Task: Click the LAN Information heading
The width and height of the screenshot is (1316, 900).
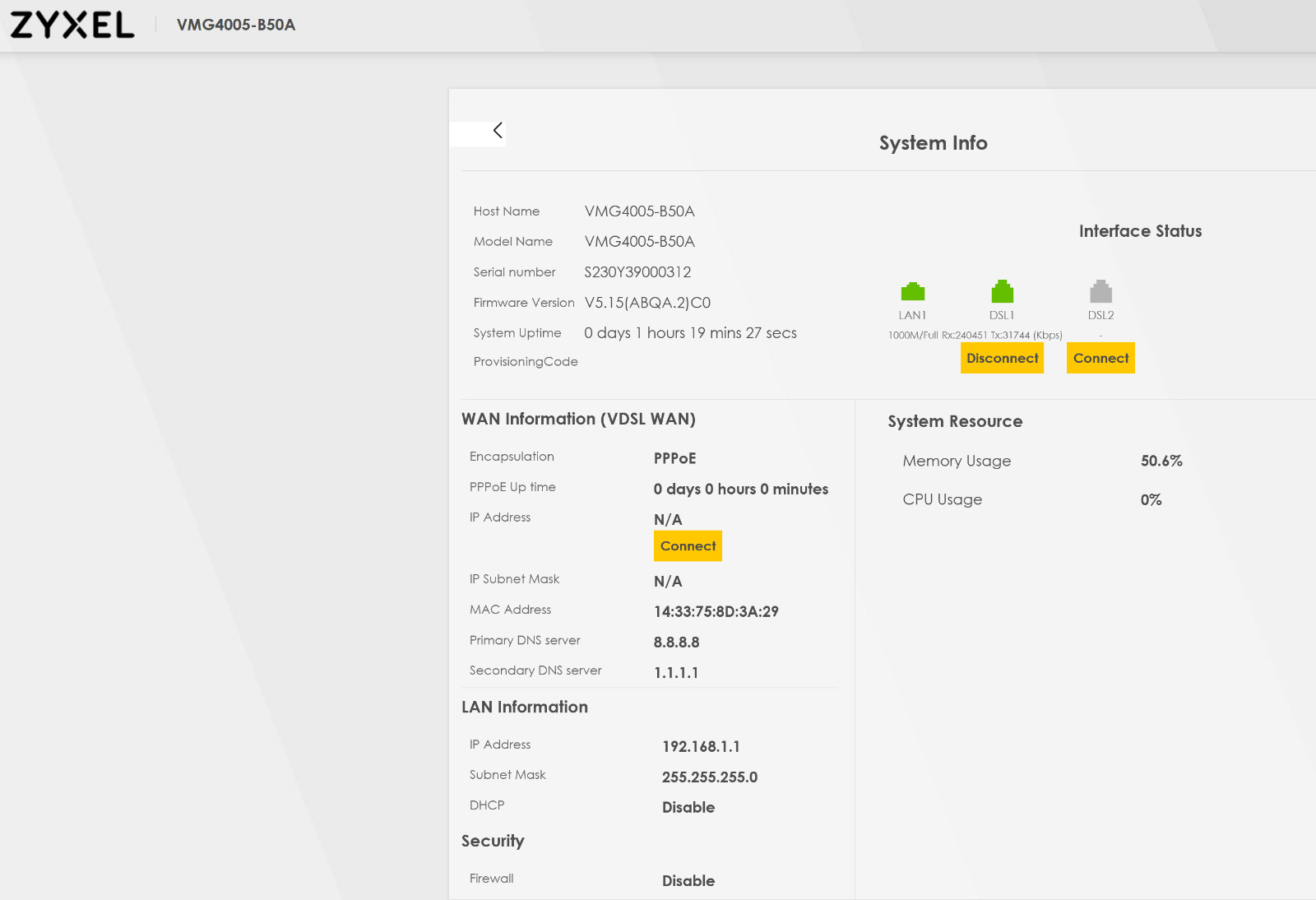Action: tap(525, 707)
